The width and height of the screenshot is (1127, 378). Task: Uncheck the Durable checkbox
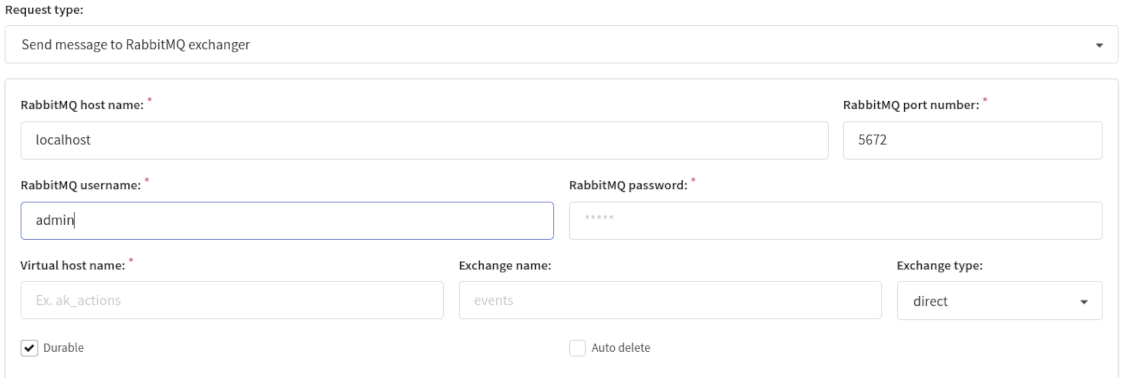(29, 348)
